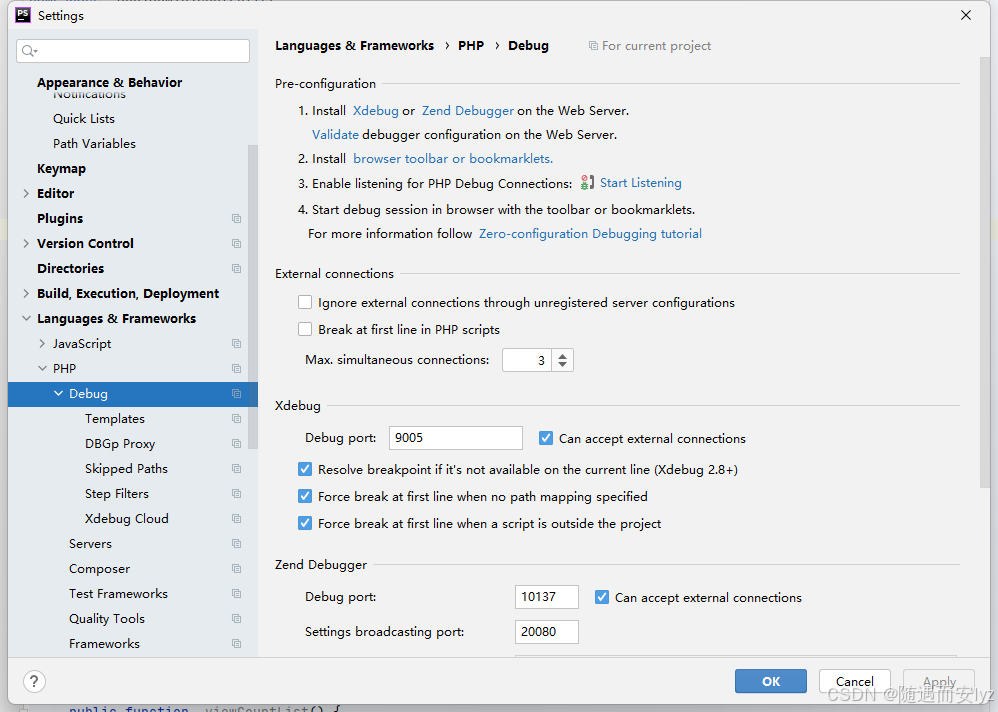Viewport: 998px width, 712px height.
Task: Increase max simultaneous connections with up arrow
Action: click(x=562, y=356)
